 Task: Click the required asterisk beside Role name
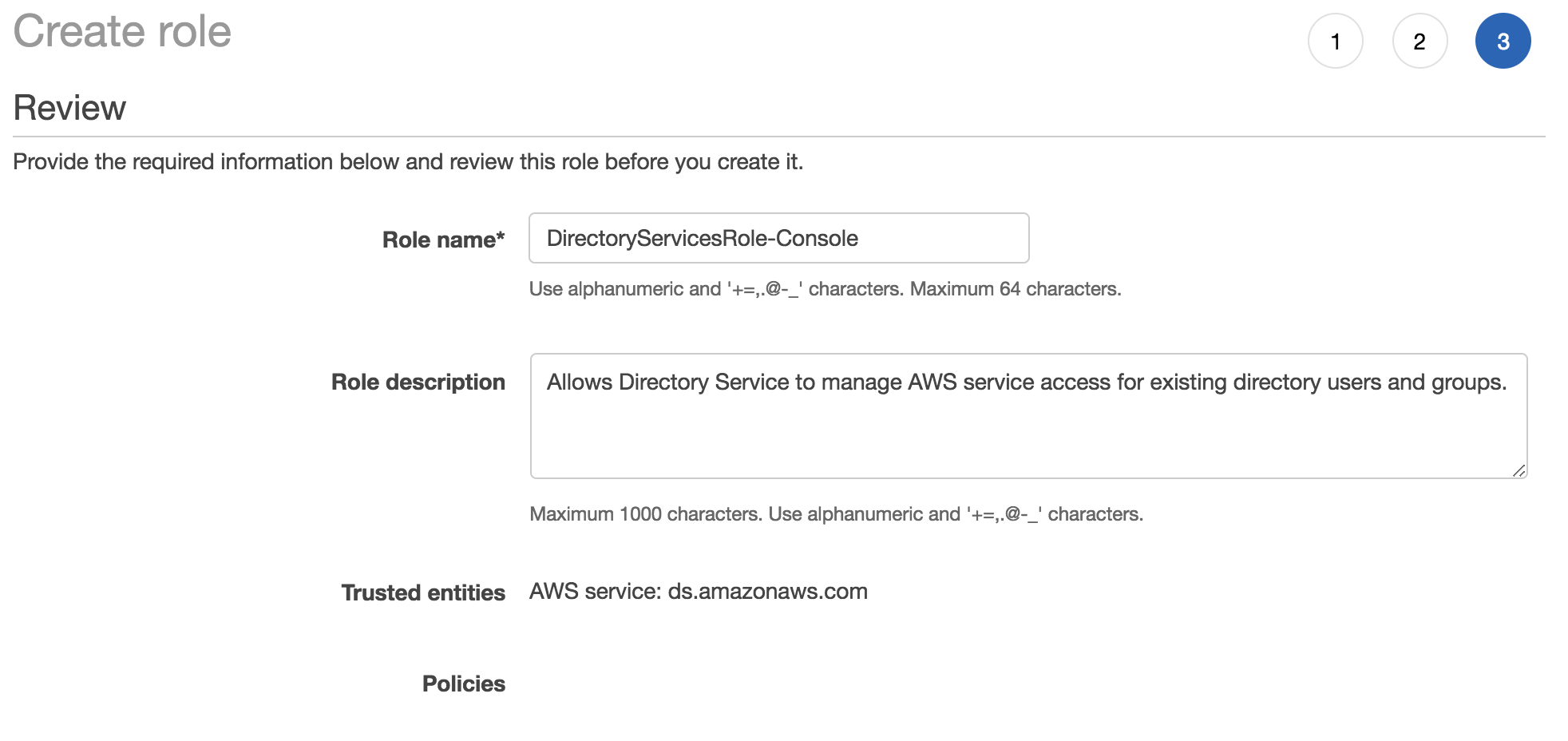(x=501, y=236)
